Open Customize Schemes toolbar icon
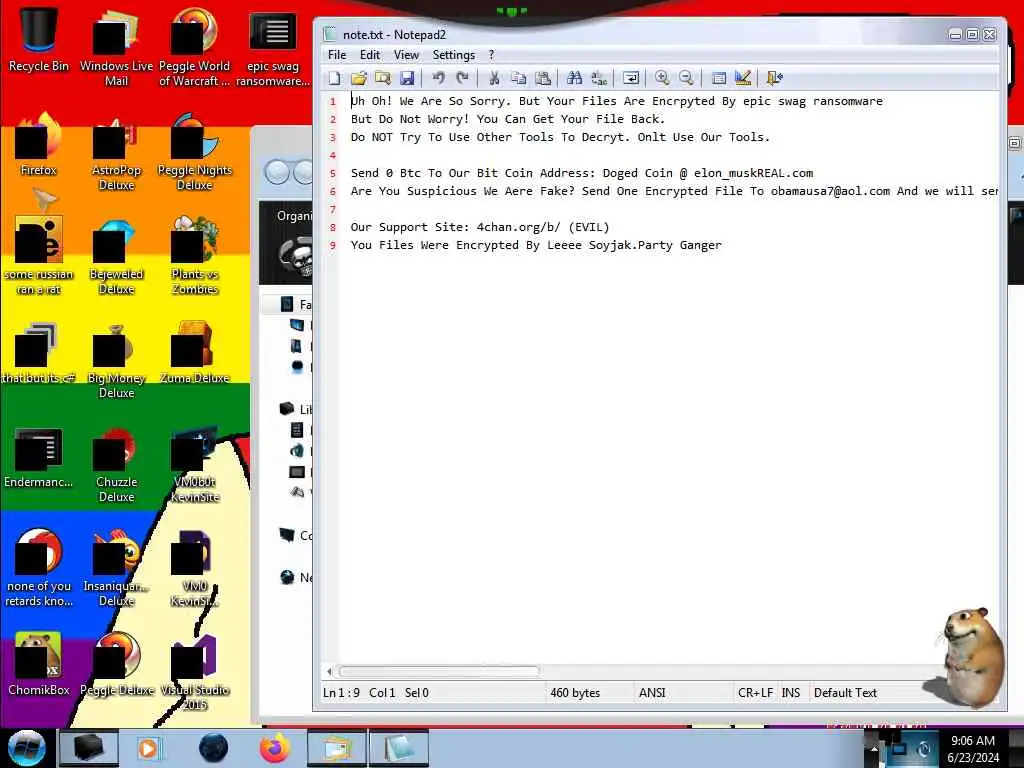Screen dimensions: 1024x768 [743, 78]
